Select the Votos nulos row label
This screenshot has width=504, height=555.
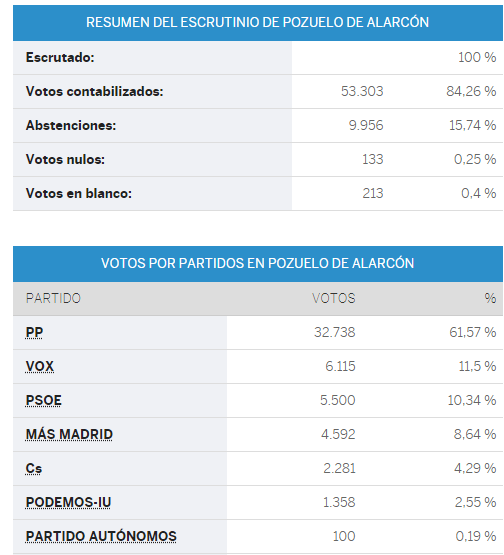coord(65,159)
